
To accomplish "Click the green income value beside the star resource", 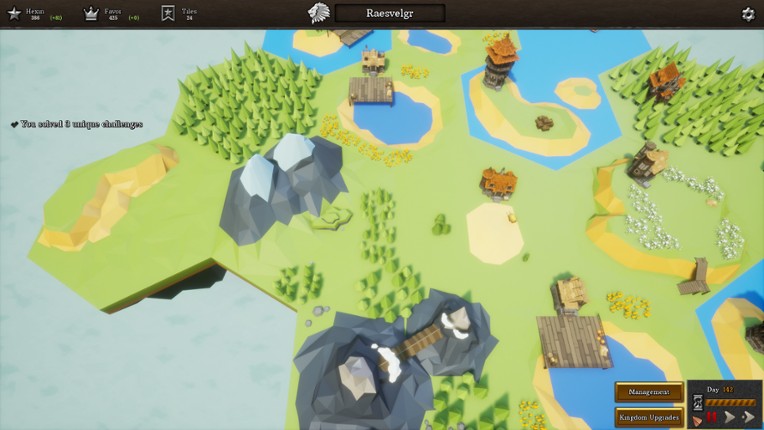I will [56, 18].
